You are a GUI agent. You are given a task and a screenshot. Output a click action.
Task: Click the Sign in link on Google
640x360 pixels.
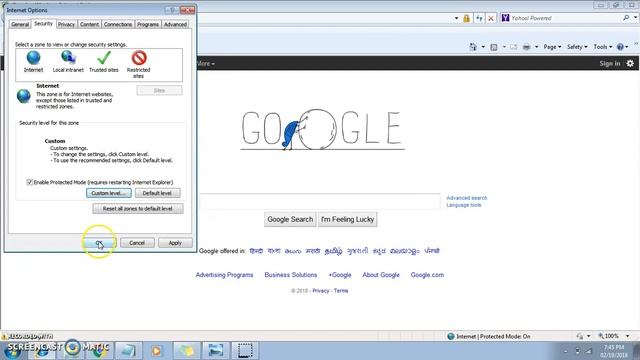pyautogui.click(x=610, y=63)
